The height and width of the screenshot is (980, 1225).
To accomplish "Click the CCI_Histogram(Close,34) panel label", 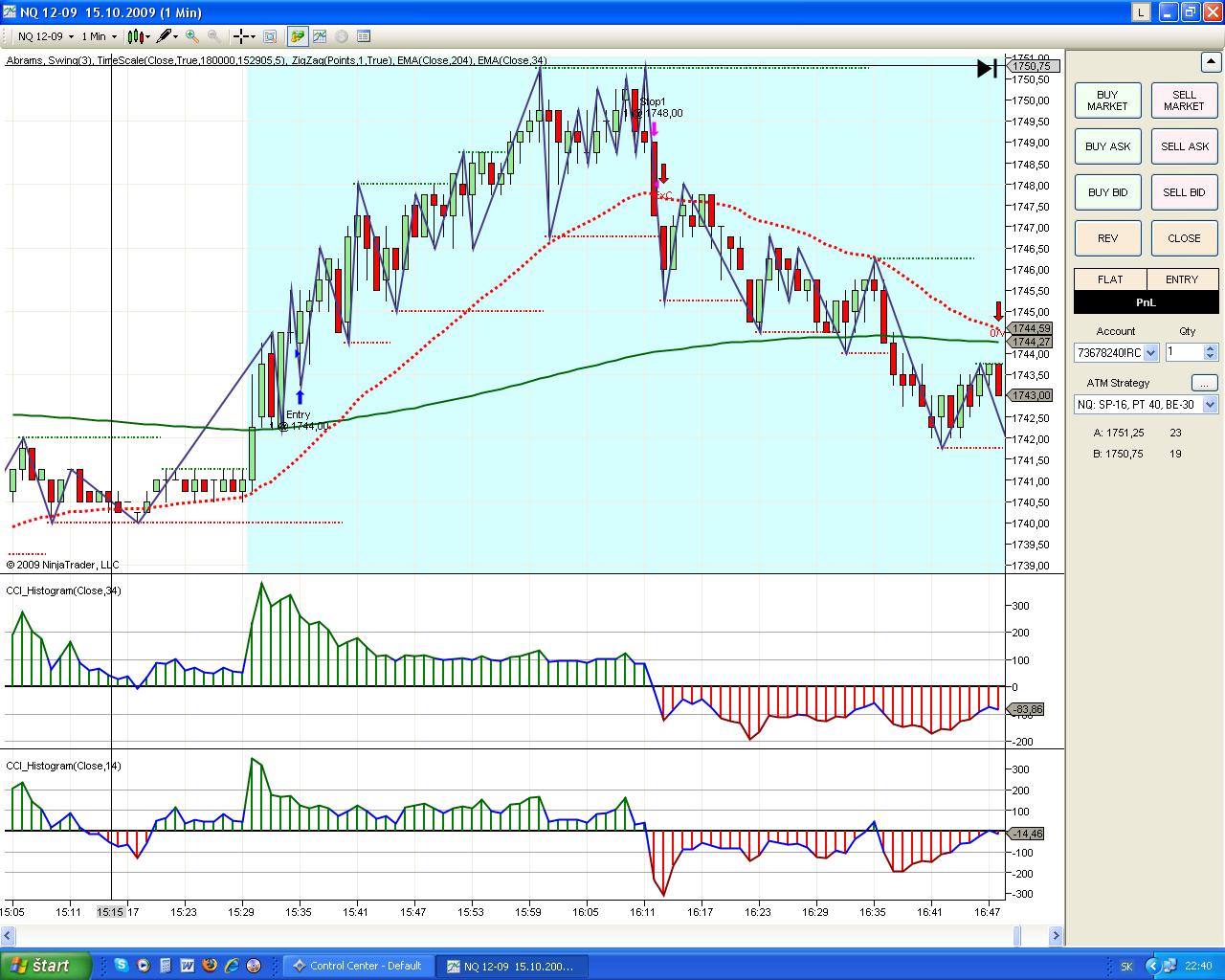I will 64,590.
